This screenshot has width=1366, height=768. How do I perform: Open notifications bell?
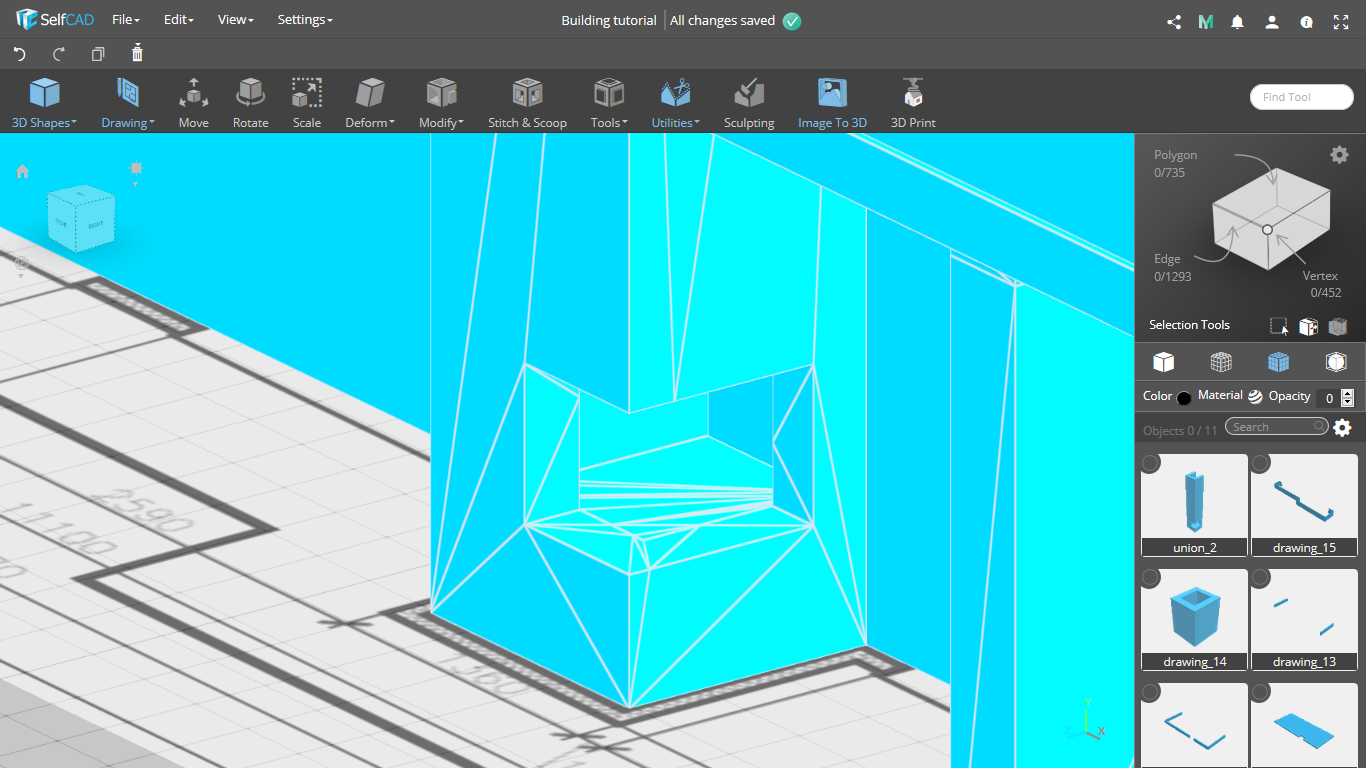(x=1238, y=21)
